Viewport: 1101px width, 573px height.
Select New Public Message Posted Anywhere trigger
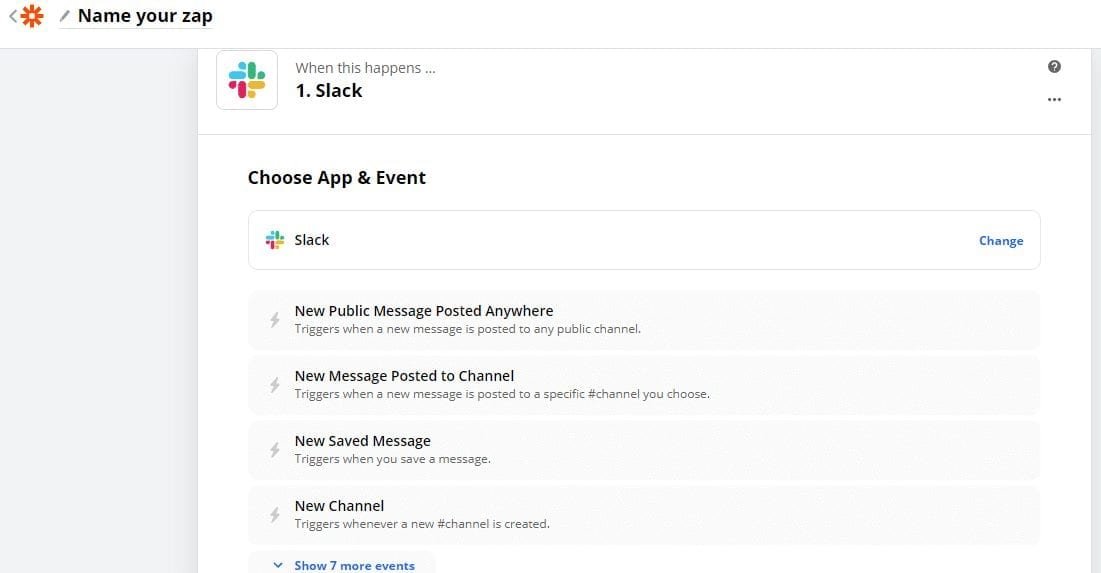(x=424, y=311)
